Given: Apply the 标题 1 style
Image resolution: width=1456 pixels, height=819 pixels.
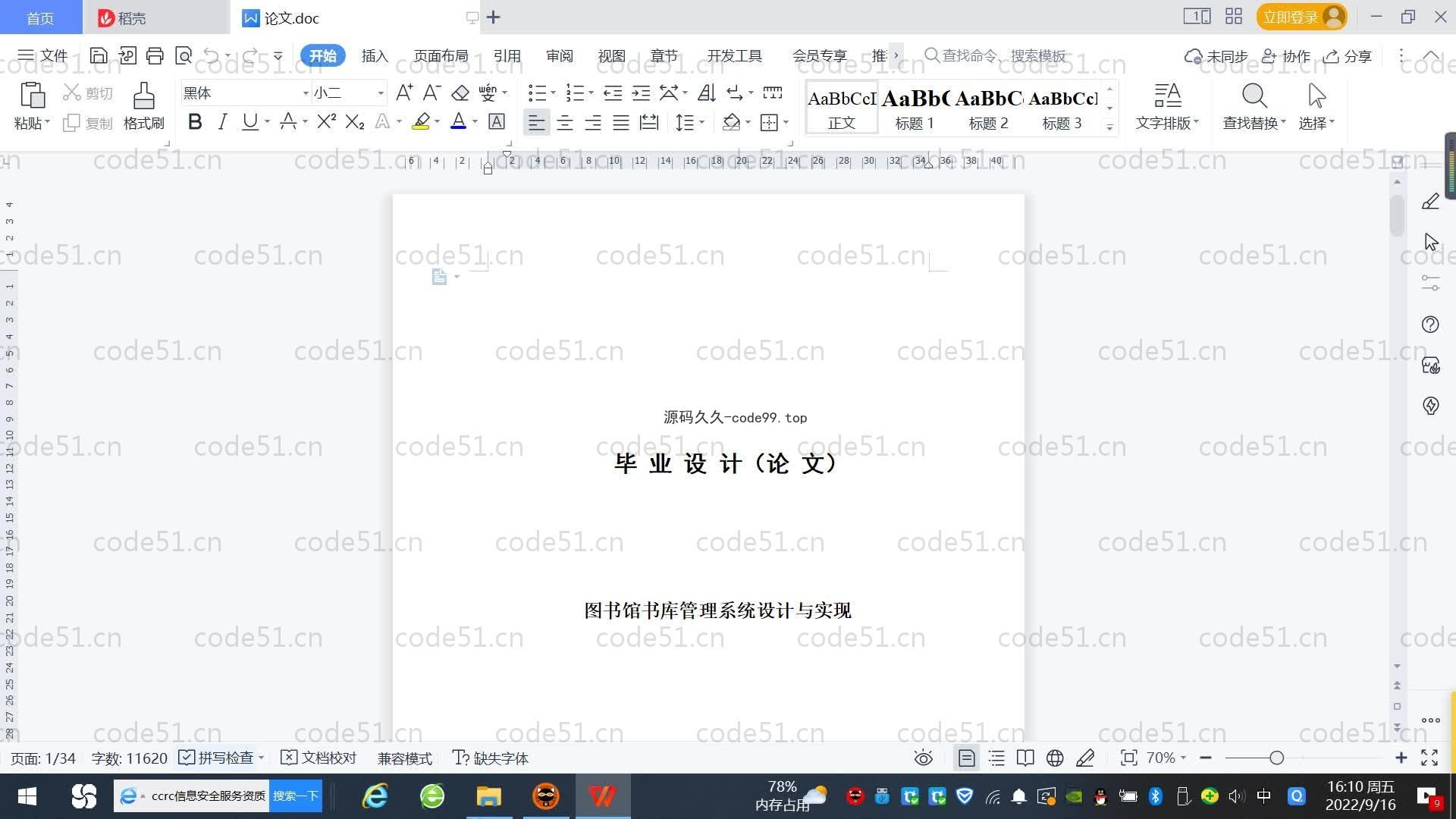Looking at the screenshot, I should click(x=915, y=108).
